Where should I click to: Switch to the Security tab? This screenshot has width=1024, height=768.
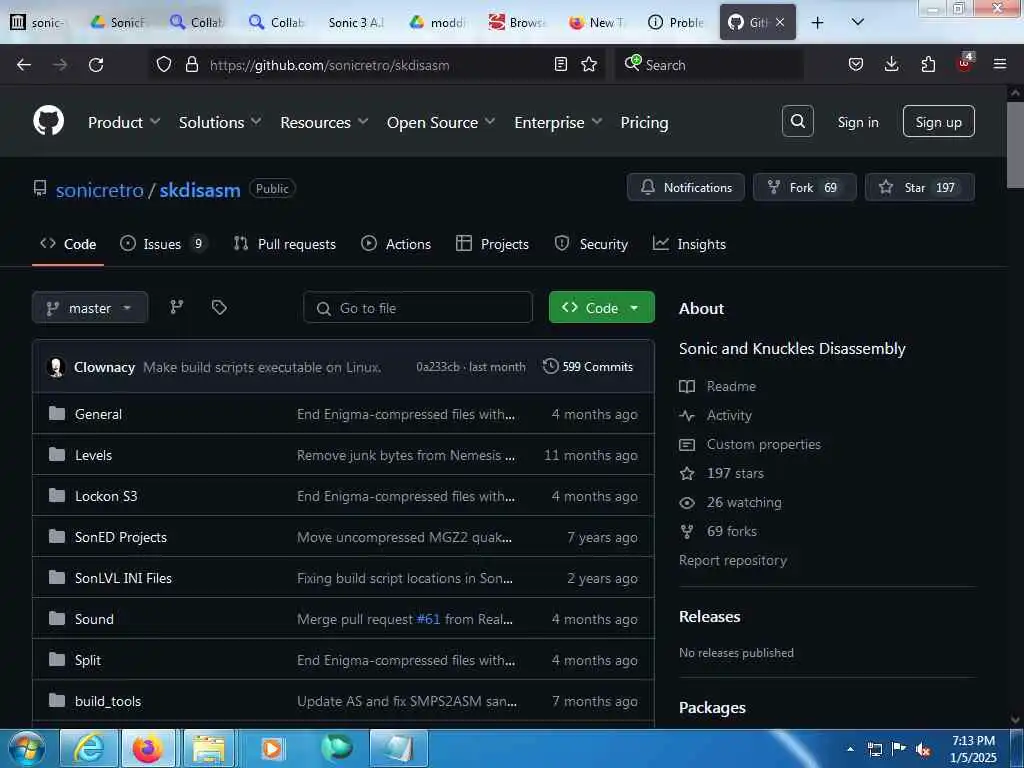(591, 244)
